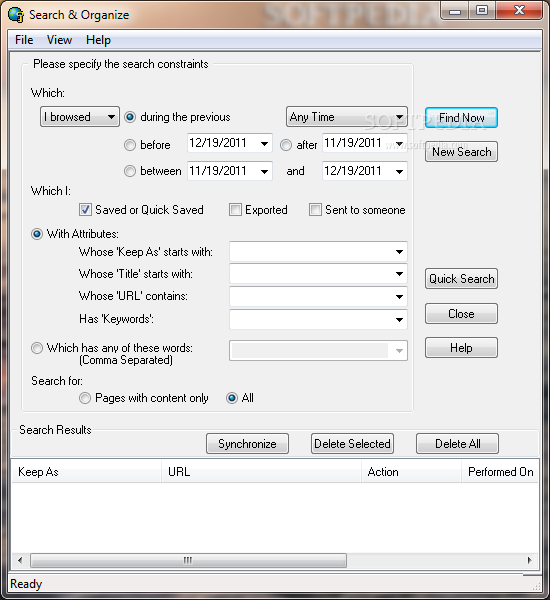Click the Close button in the right panel
The image size is (550, 600).
pyautogui.click(x=461, y=314)
